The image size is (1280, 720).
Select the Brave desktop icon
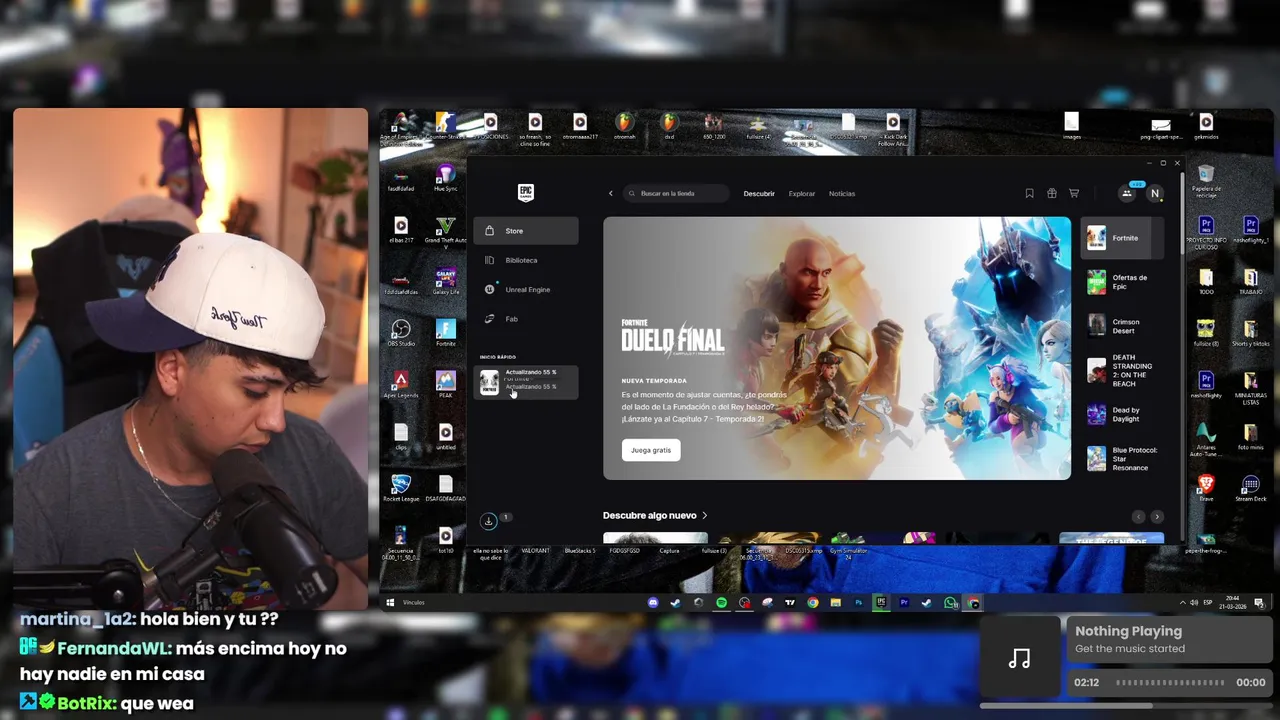1206,488
